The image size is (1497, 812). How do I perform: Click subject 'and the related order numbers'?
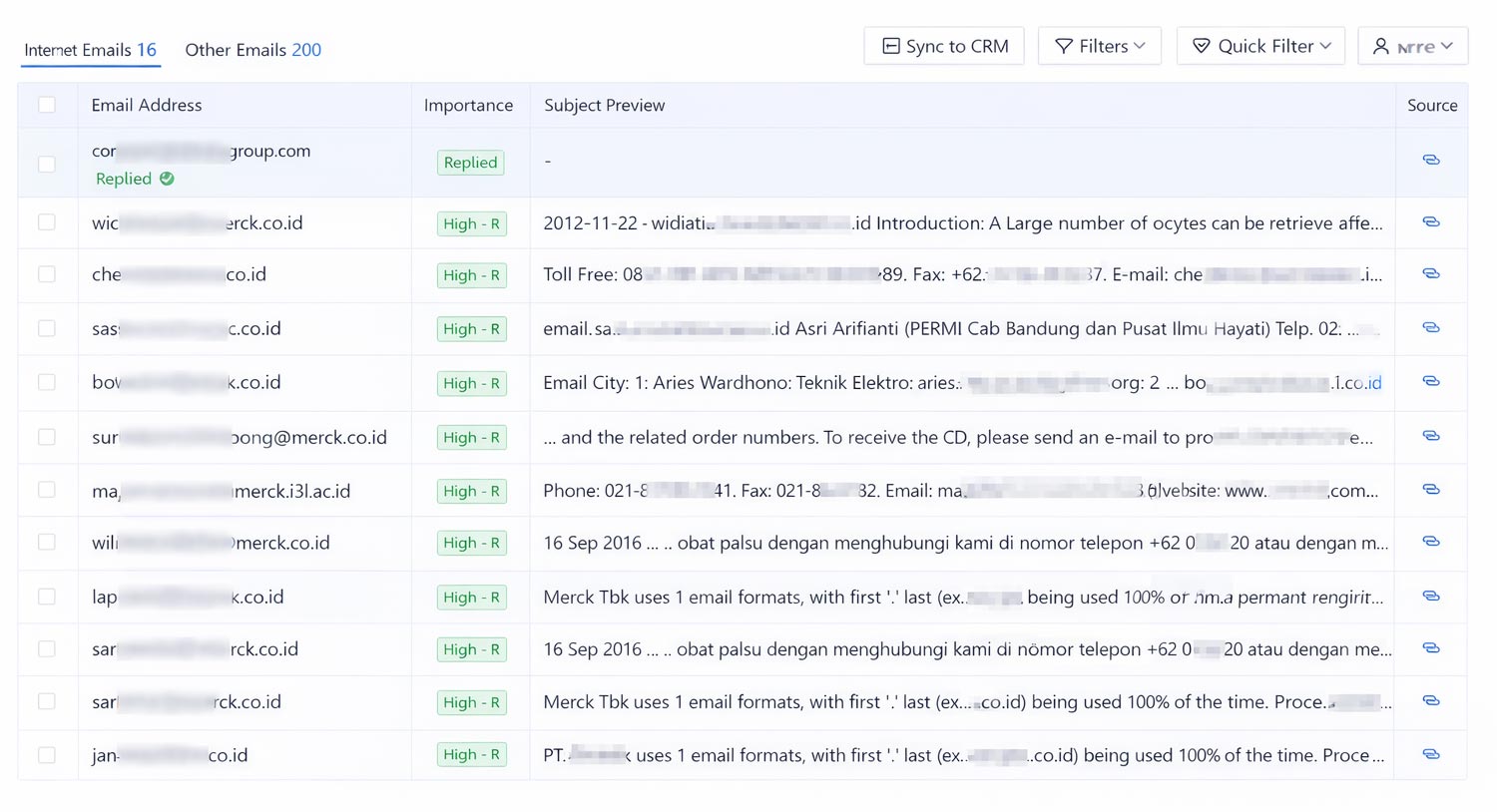(x=958, y=437)
